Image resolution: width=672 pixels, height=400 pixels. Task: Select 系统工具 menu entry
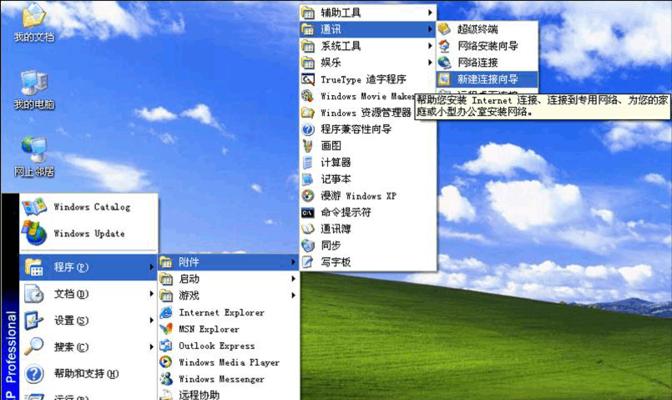368,46
